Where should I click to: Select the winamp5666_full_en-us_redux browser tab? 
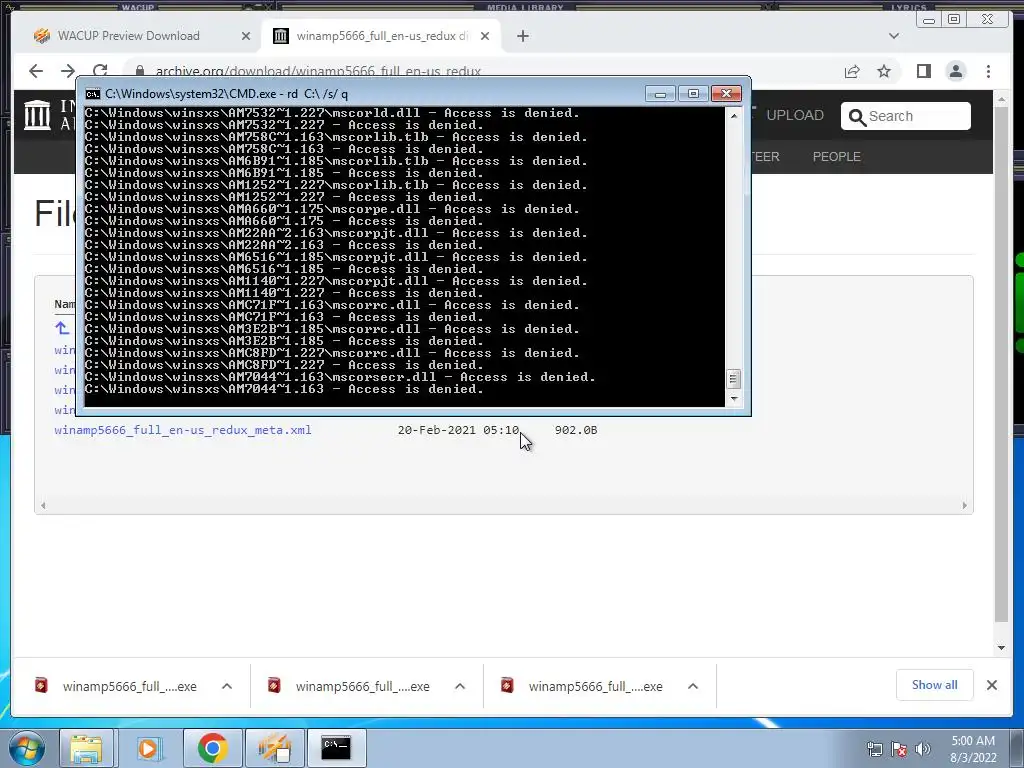(381, 36)
